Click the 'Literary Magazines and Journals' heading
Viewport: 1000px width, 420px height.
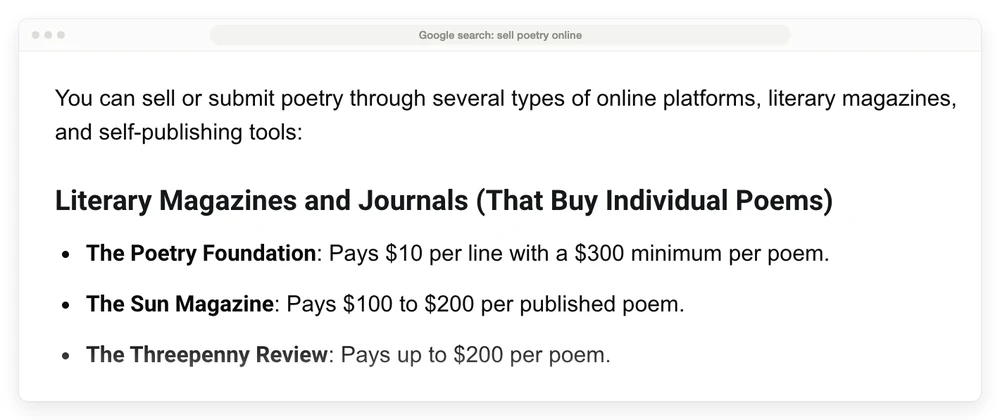tap(261, 201)
